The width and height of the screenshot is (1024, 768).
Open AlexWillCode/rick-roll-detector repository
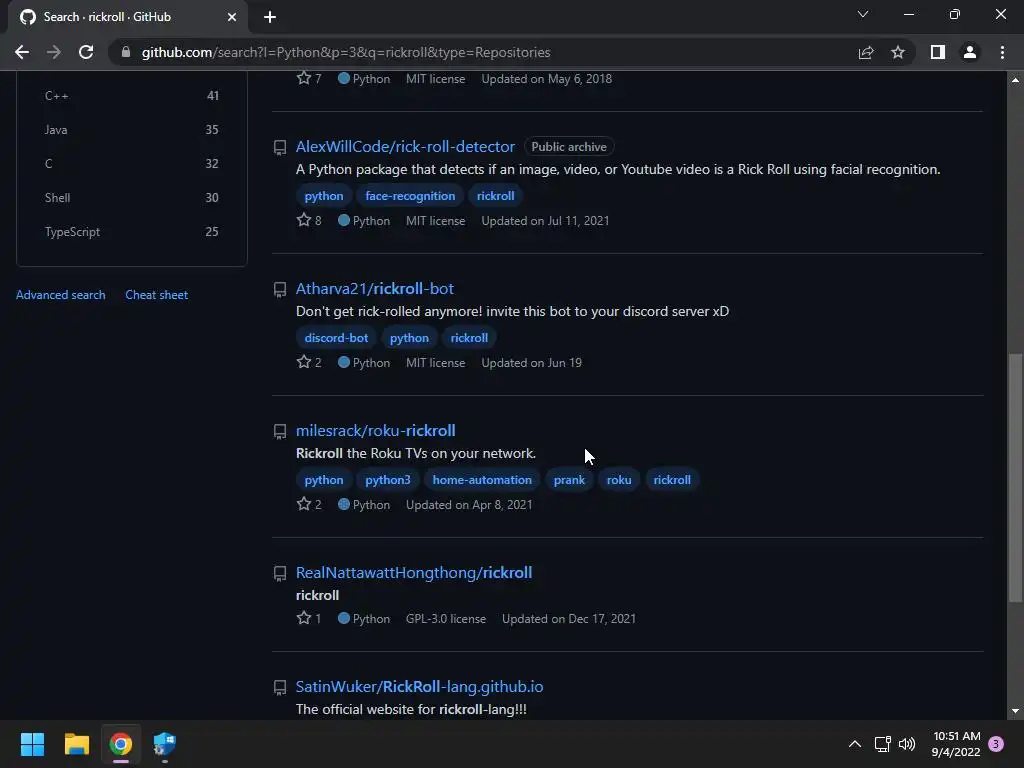pos(405,146)
